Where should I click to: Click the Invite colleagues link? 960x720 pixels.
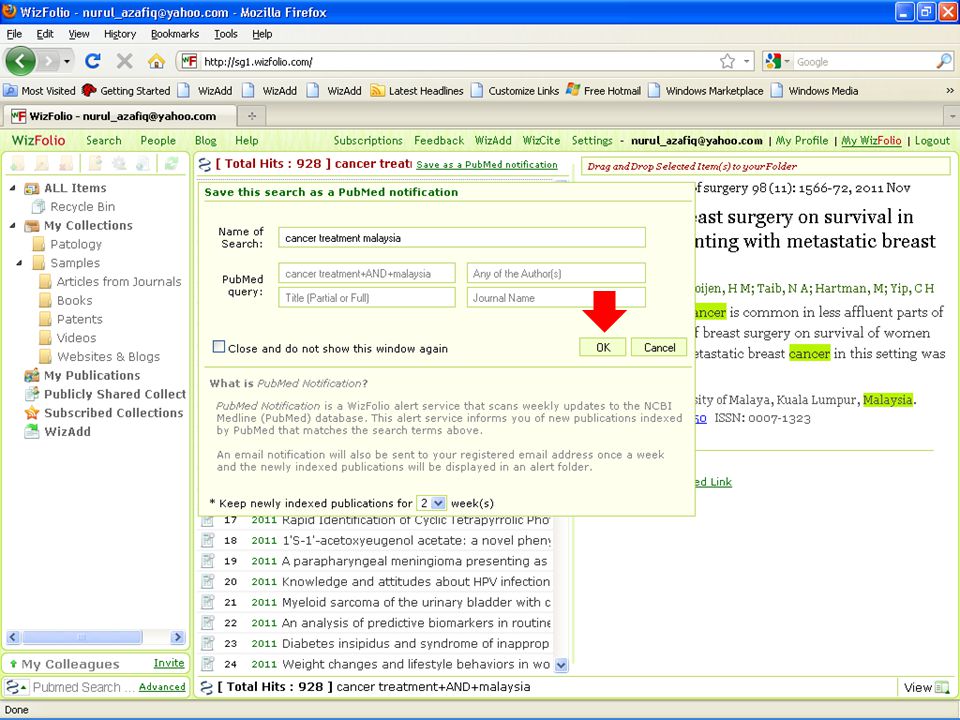pyautogui.click(x=169, y=663)
